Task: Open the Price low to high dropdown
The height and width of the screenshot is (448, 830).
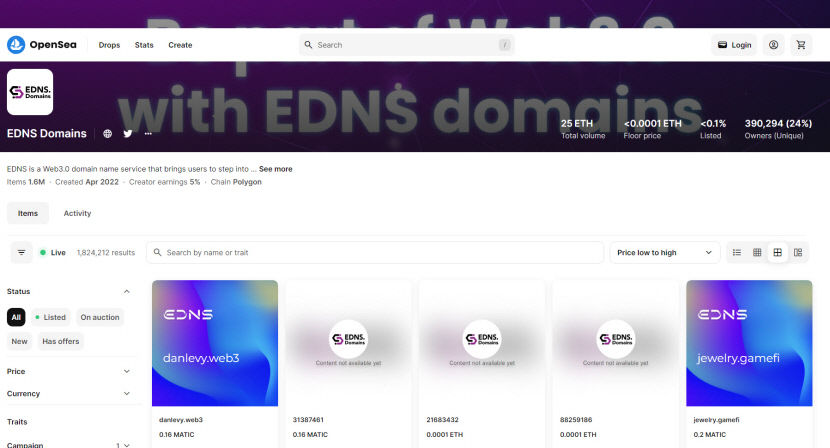Action: [665, 253]
